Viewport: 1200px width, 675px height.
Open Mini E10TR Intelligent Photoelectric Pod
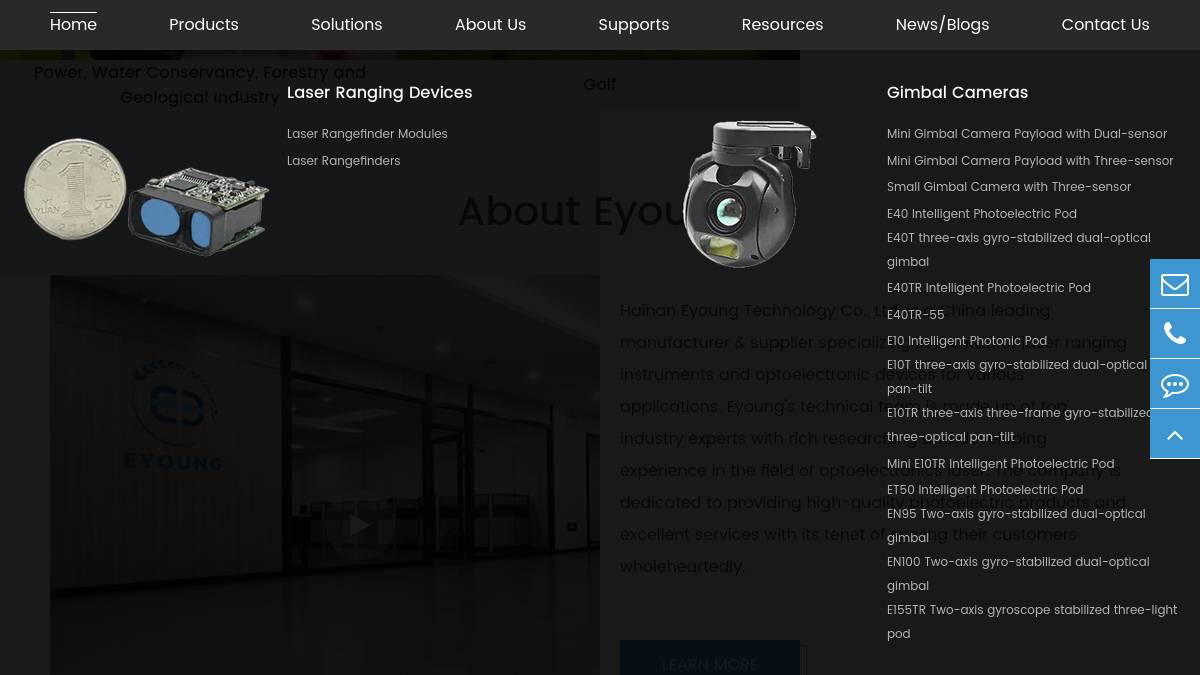point(1000,464)
